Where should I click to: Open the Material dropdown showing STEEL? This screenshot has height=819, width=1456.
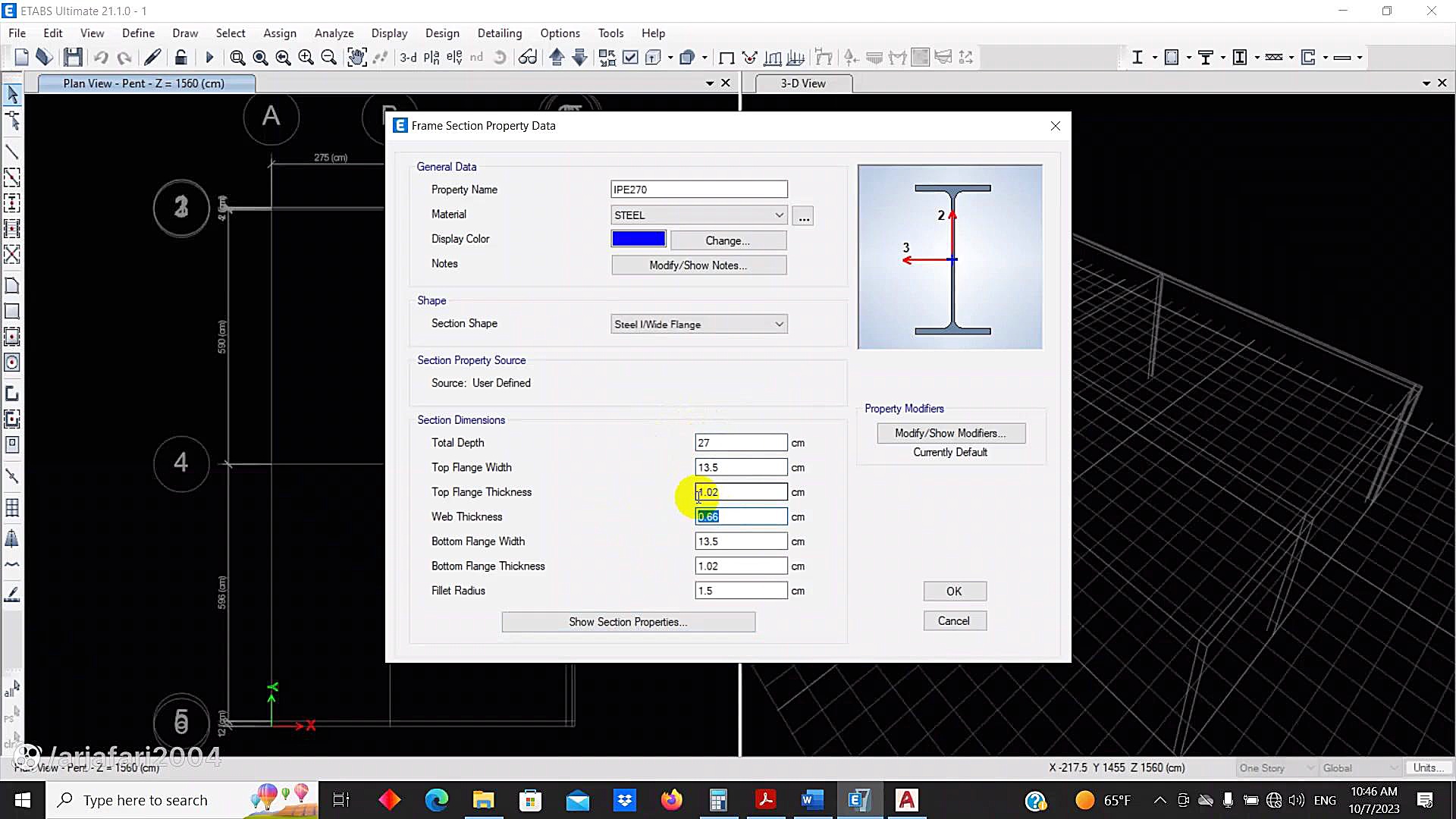tap(699, 215)
